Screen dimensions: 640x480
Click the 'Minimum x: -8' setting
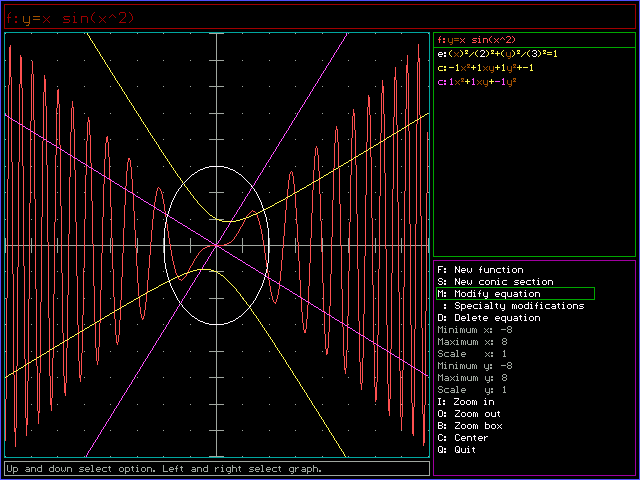(x=474, y=329)
